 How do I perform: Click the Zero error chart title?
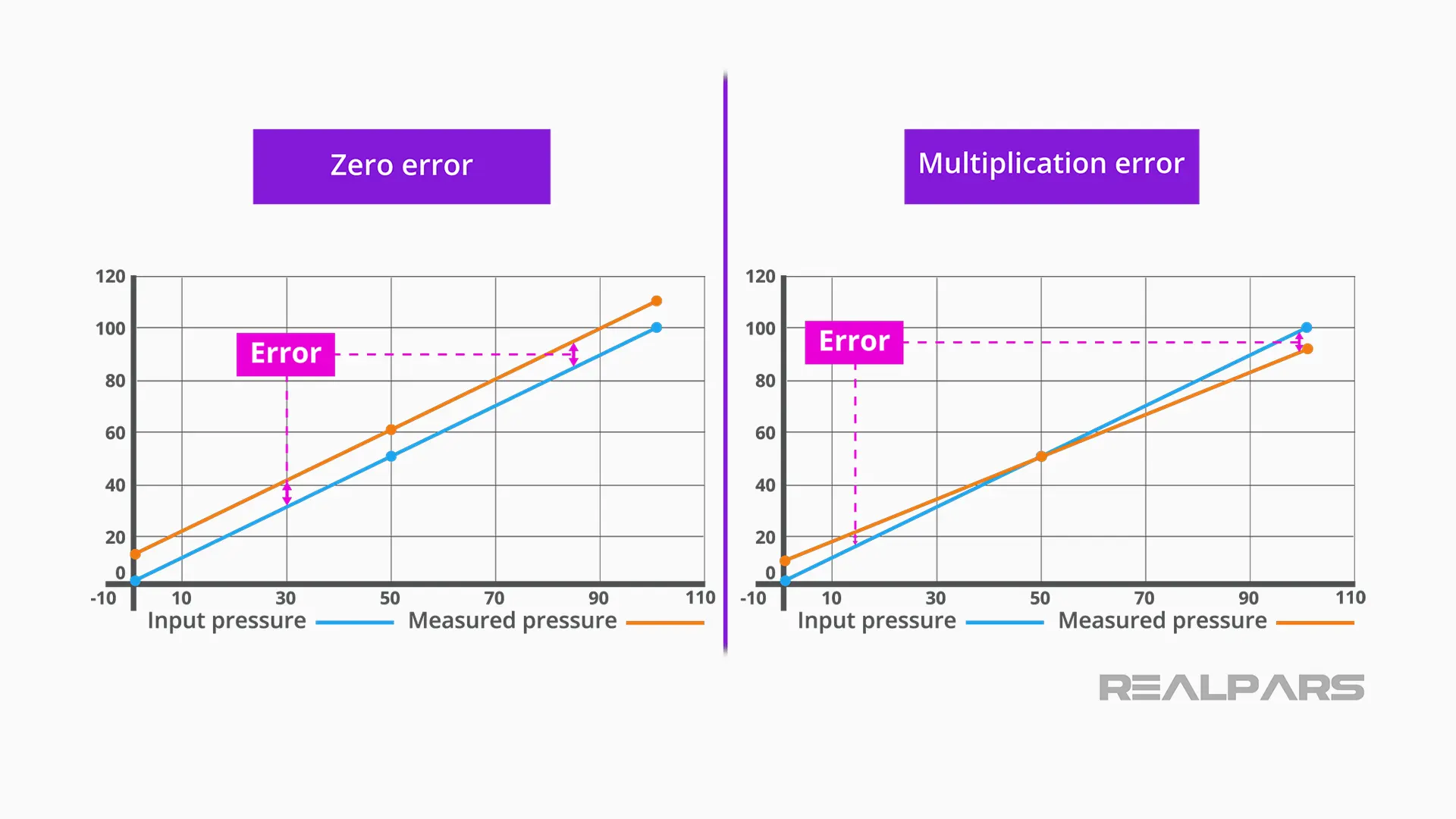[x=401, y=164]
